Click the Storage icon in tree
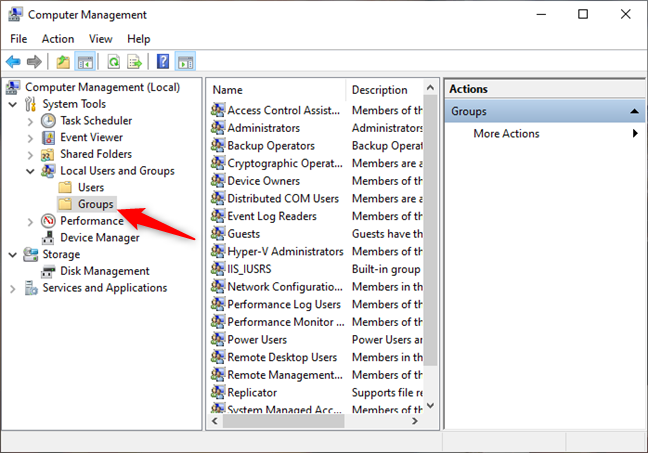This screenshot has height=453, width=648. click(x=31, y=254)
